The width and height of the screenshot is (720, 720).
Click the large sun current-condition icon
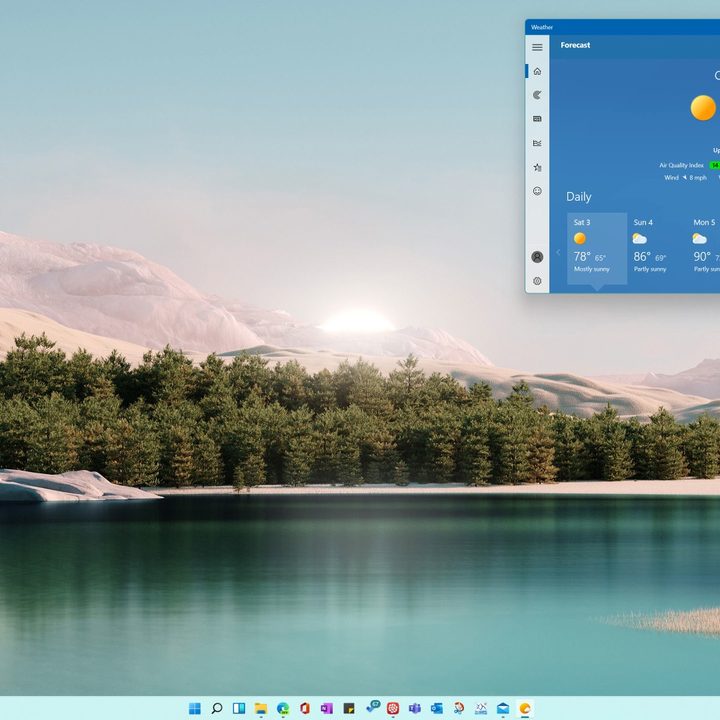click(703, 108)
